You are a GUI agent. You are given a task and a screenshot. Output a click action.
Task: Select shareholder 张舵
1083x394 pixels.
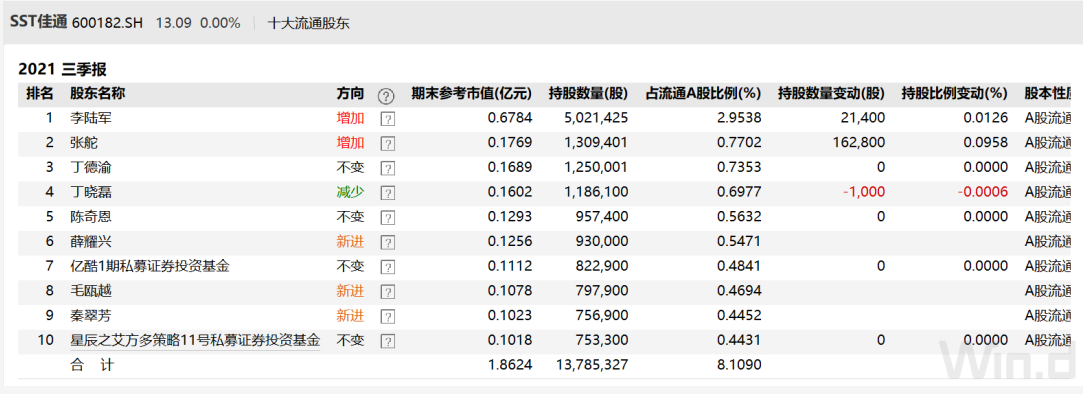[84, 143]
